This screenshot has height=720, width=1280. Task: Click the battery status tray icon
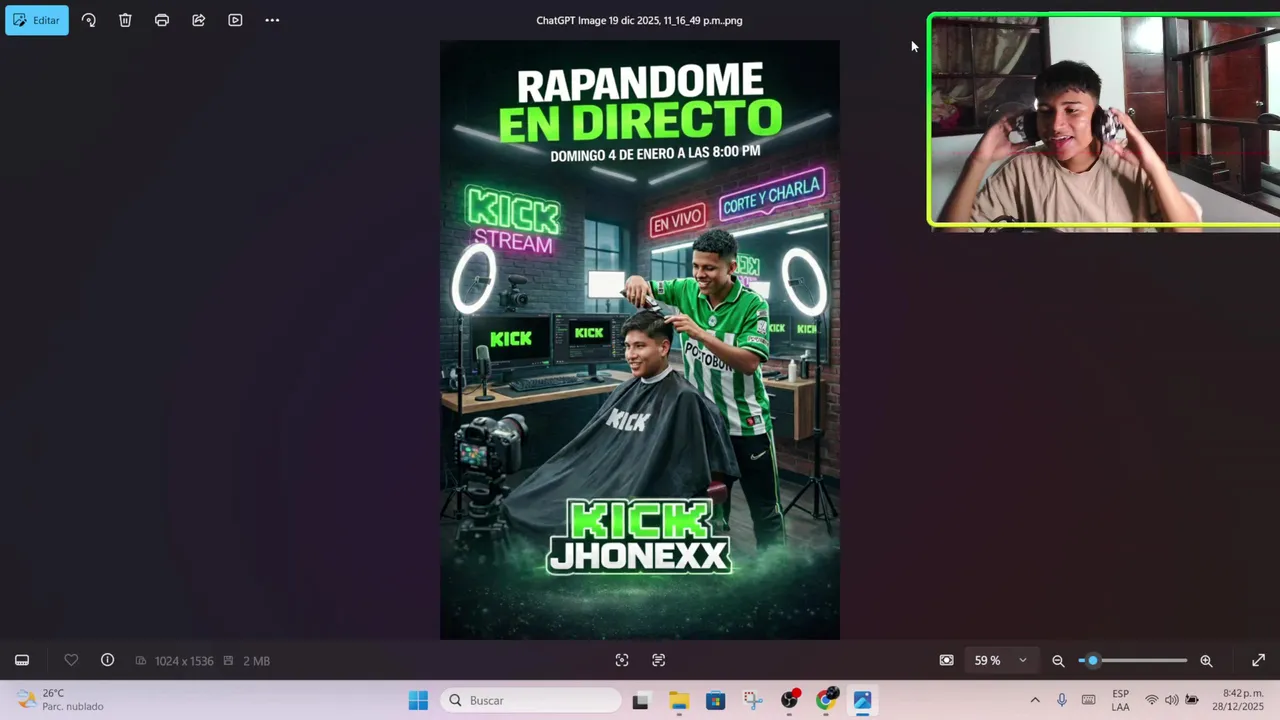coord(1191,700)
